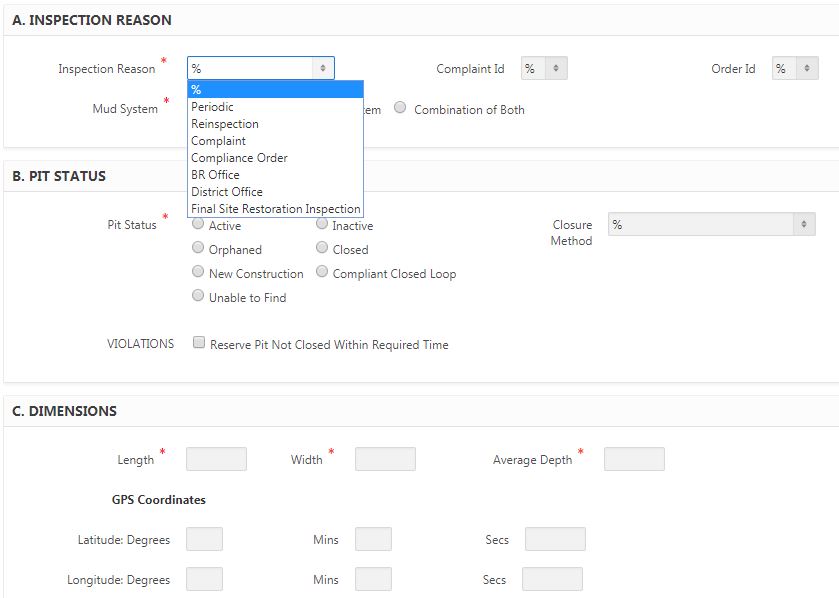
Task: Select District Office inspection reason
Action: (227, 192)
